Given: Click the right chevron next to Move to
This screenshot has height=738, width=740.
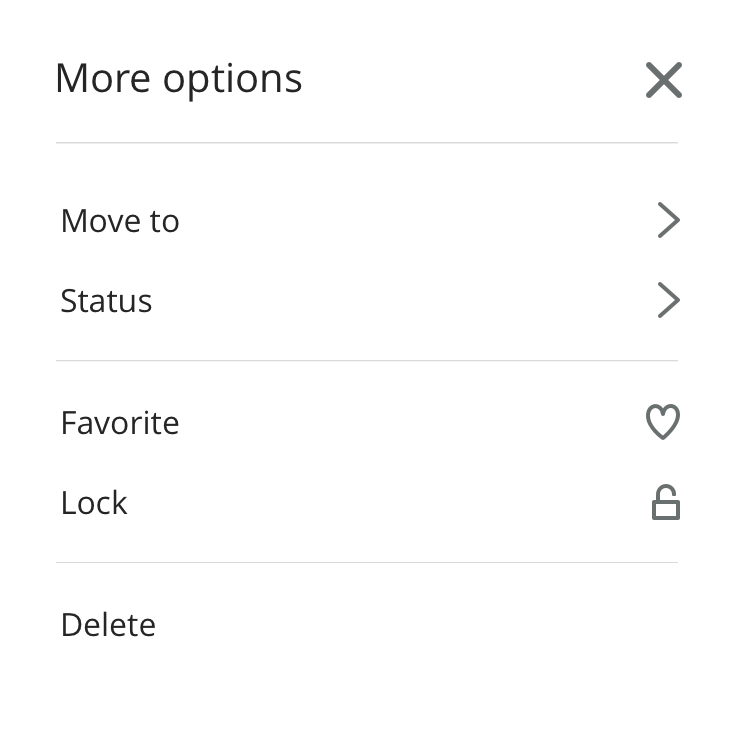Looking at the screenshot, I should [x=668, y=220].
